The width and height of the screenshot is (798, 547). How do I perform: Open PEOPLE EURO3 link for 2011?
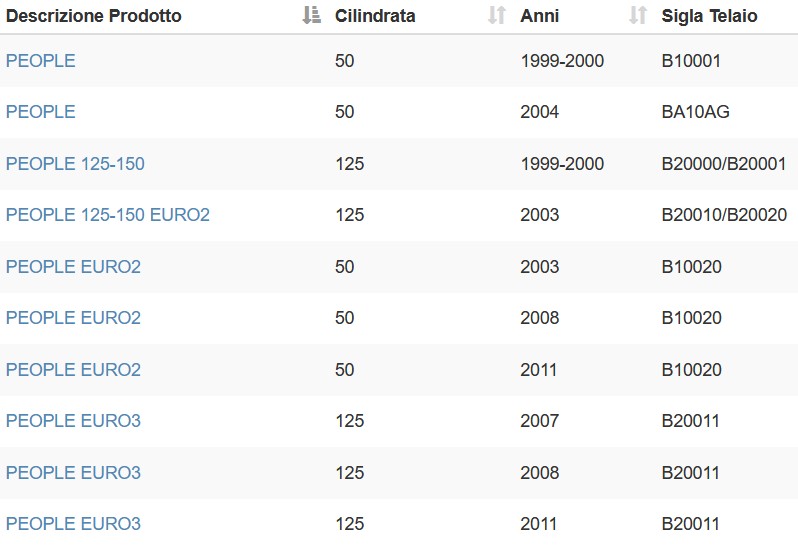coord(73,524)
